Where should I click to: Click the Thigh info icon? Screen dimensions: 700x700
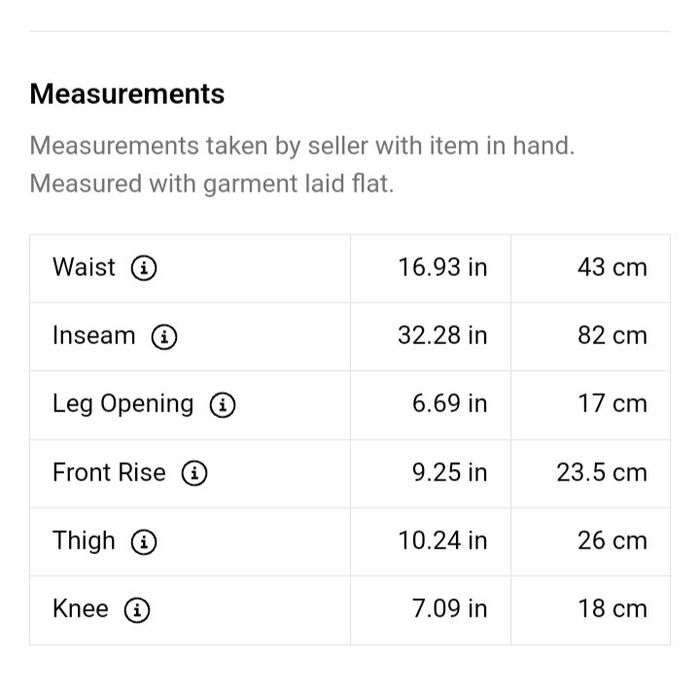(145, 542)
